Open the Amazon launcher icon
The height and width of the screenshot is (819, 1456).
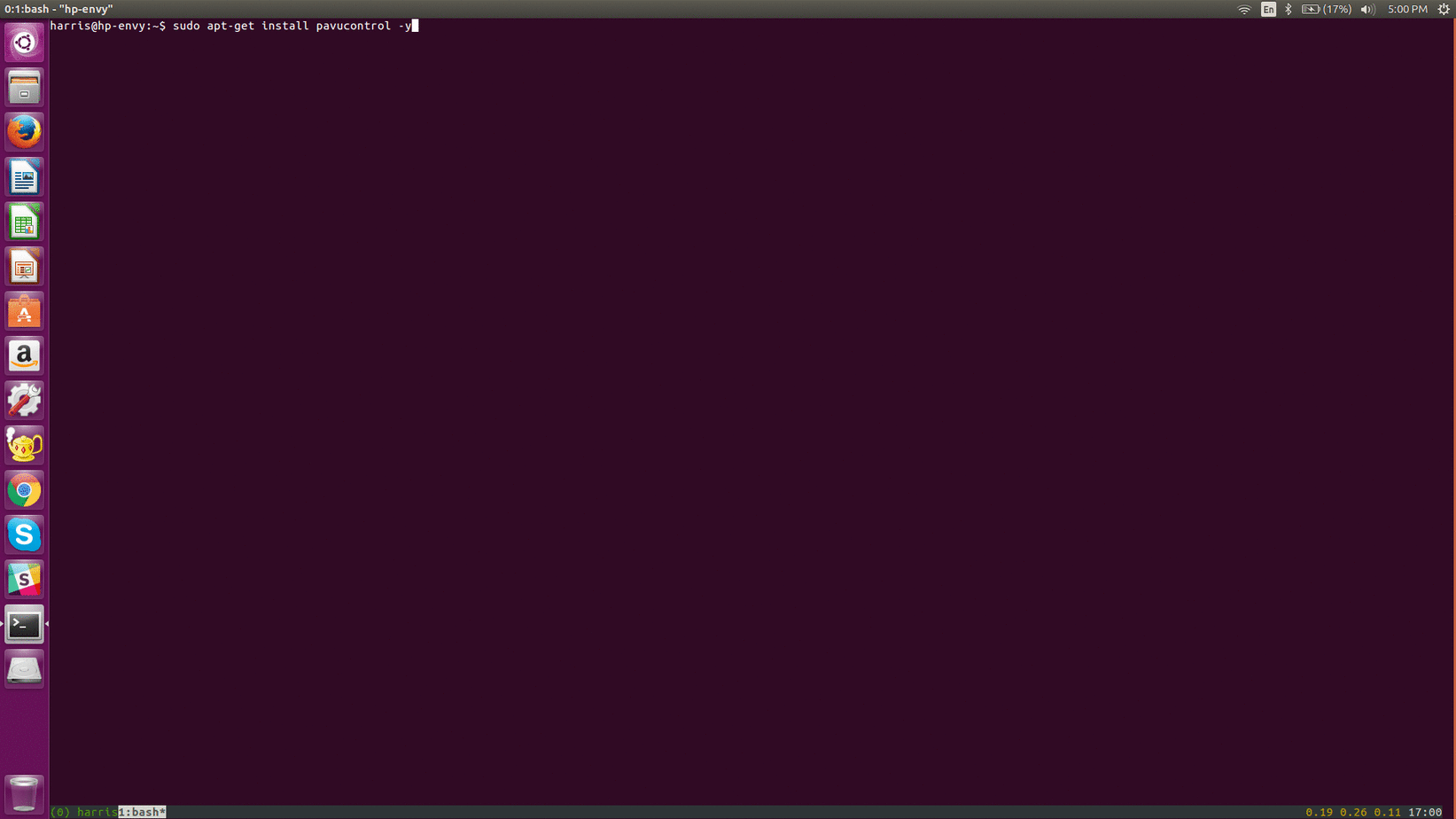pyautogui.click(x=24, y=355)
